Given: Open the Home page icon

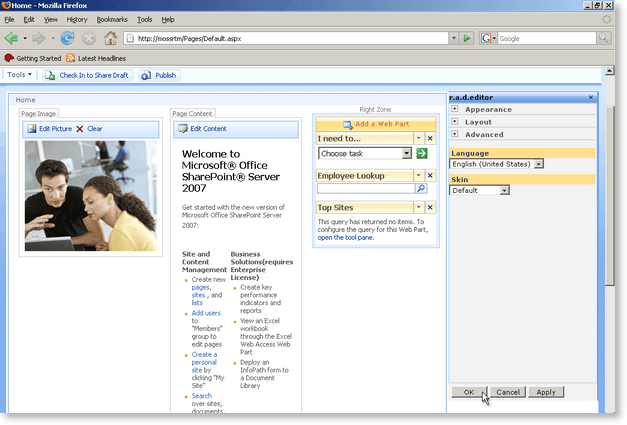Looking at the screenshot, I should click(110, 38).
